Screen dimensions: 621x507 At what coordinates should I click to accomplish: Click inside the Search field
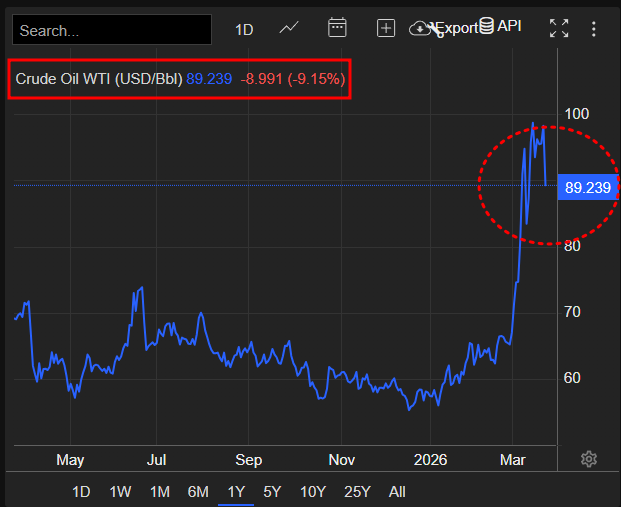click(112, 30)
